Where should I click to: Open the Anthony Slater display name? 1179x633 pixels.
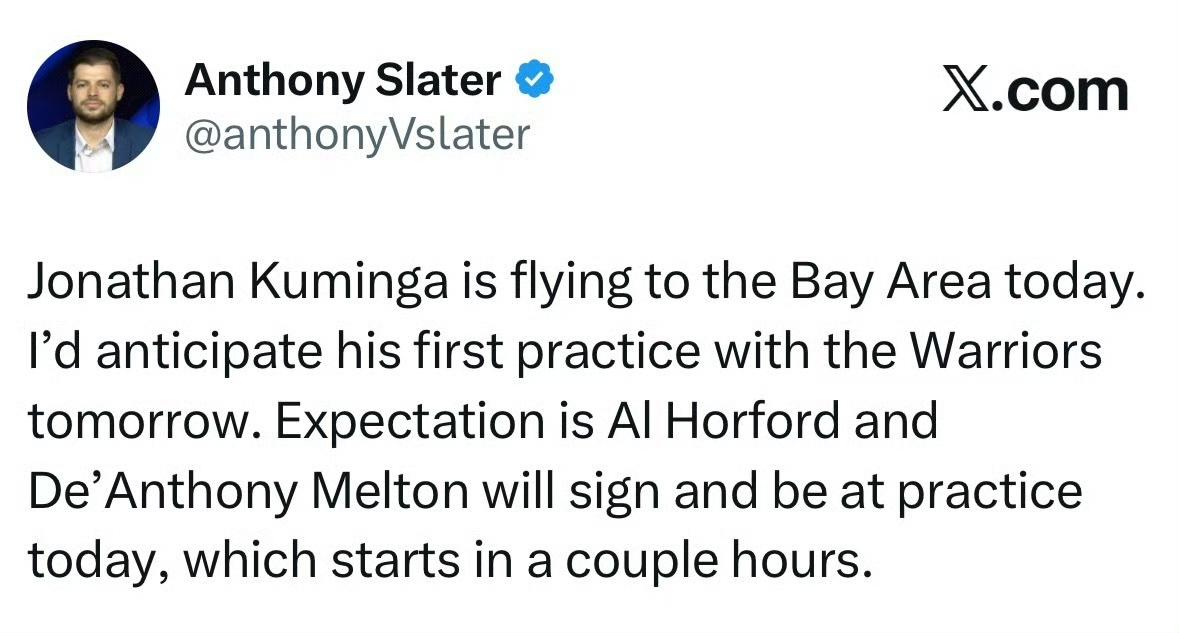click(x=343, y=81)
